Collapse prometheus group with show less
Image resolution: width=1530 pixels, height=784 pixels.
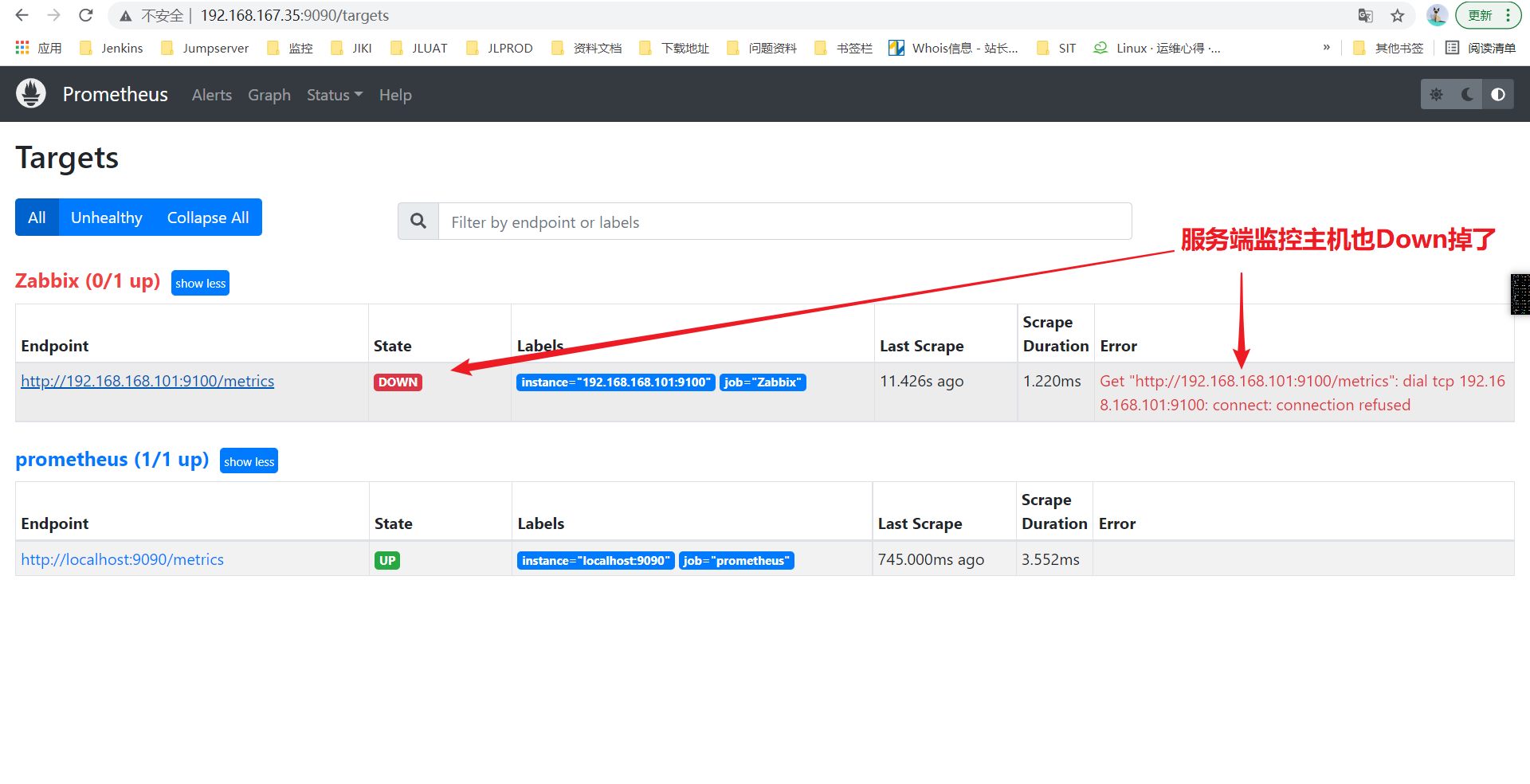tap(249, 461)
